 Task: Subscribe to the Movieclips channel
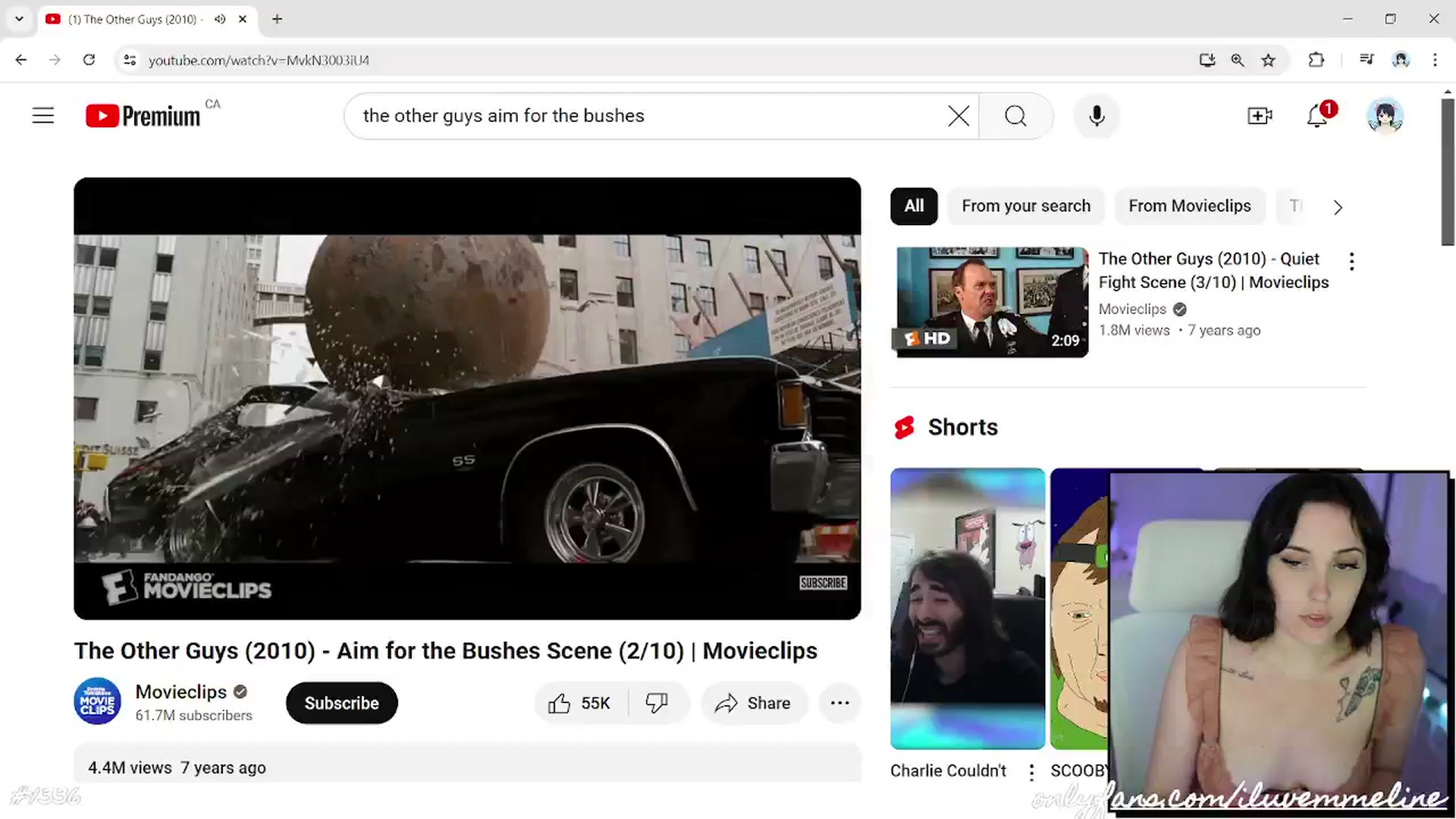point(341,703)
